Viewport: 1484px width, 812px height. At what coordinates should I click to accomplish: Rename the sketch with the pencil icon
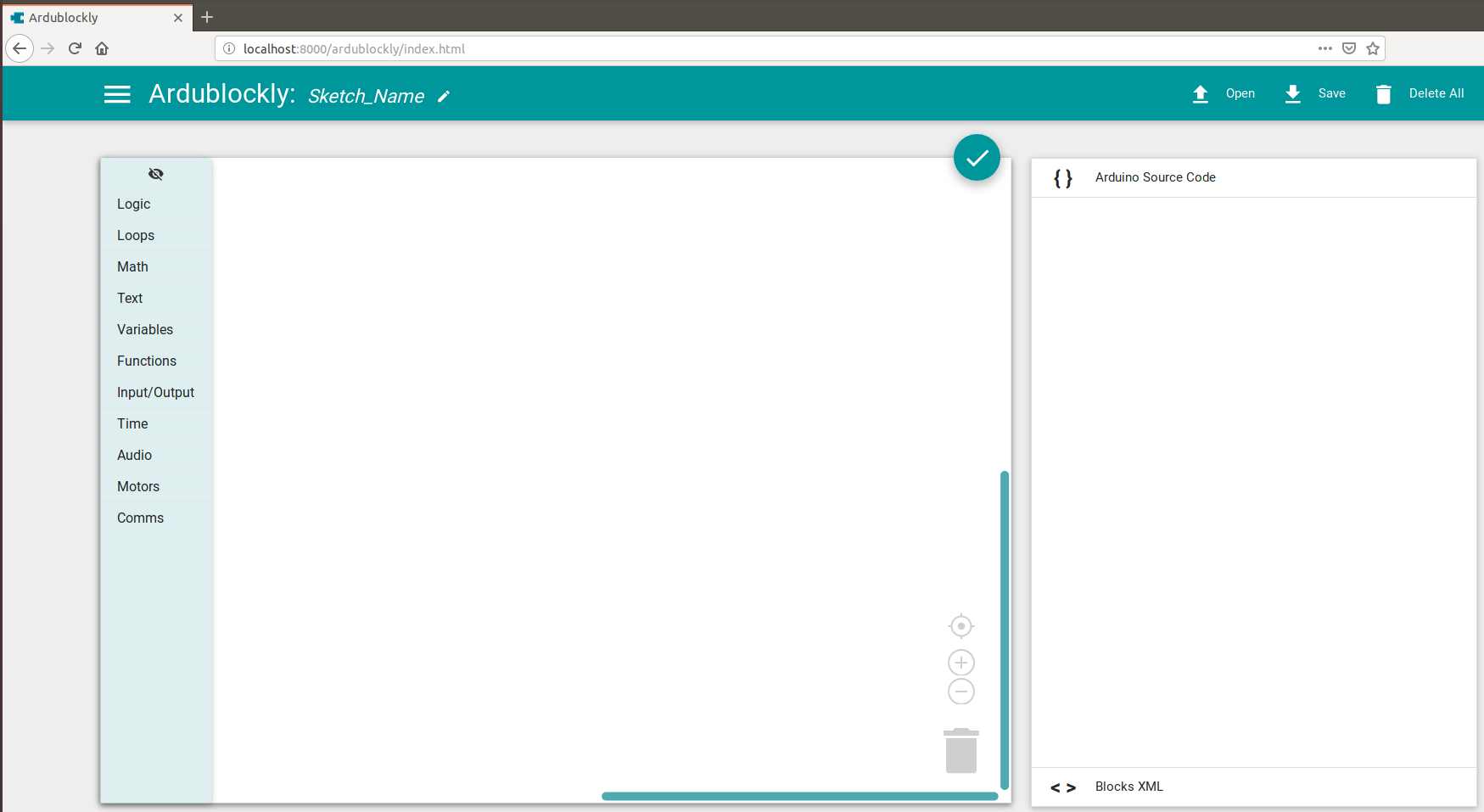pyautogui.click(x=444, y=97)
